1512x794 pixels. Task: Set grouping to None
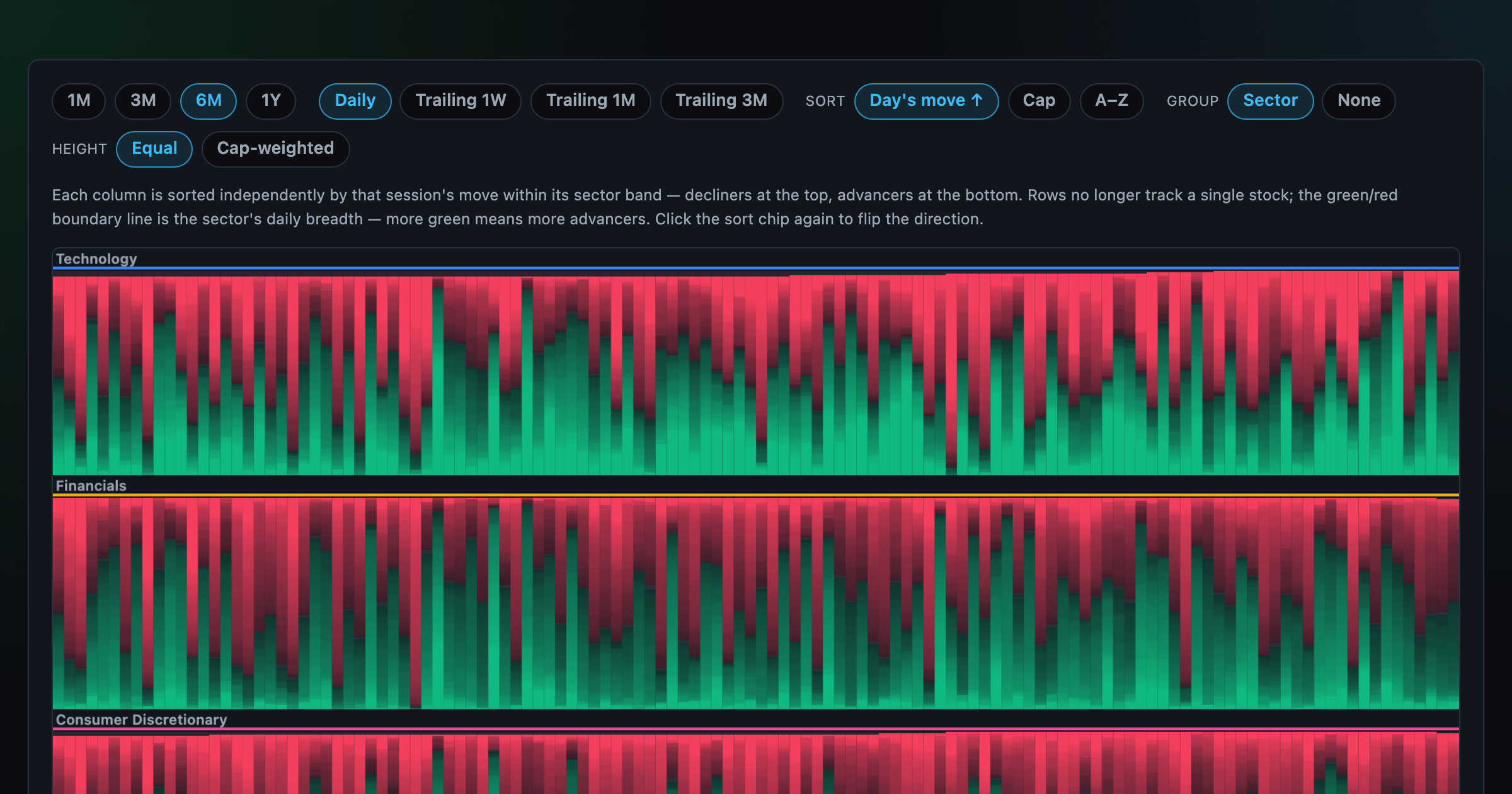[x=1359, y=101]
